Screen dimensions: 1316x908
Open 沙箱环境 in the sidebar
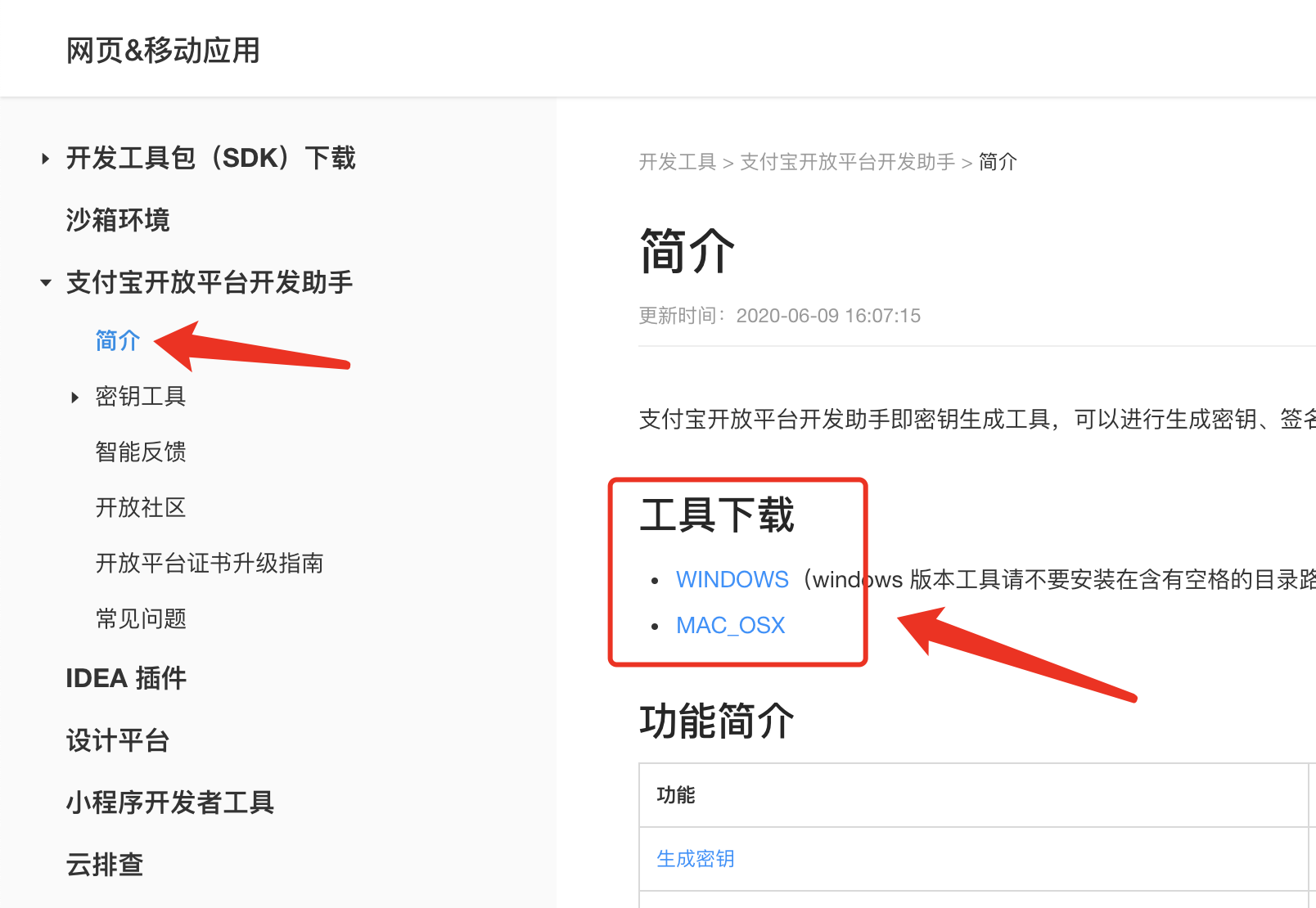pyautogui.click(x=118, y=220)
